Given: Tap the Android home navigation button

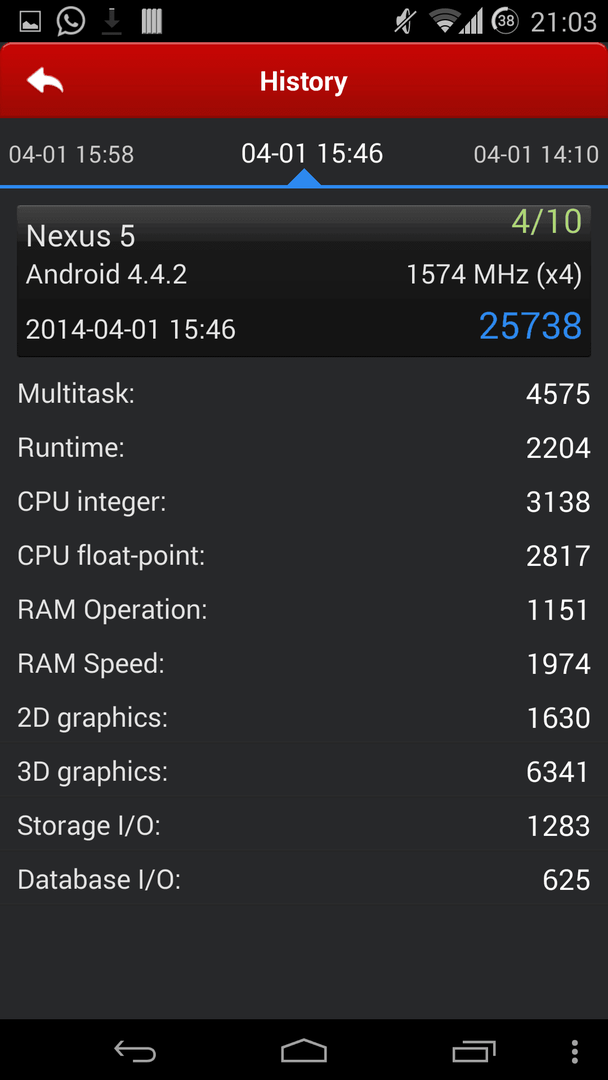Looking at the screenshot, I should click(304, 1051).
